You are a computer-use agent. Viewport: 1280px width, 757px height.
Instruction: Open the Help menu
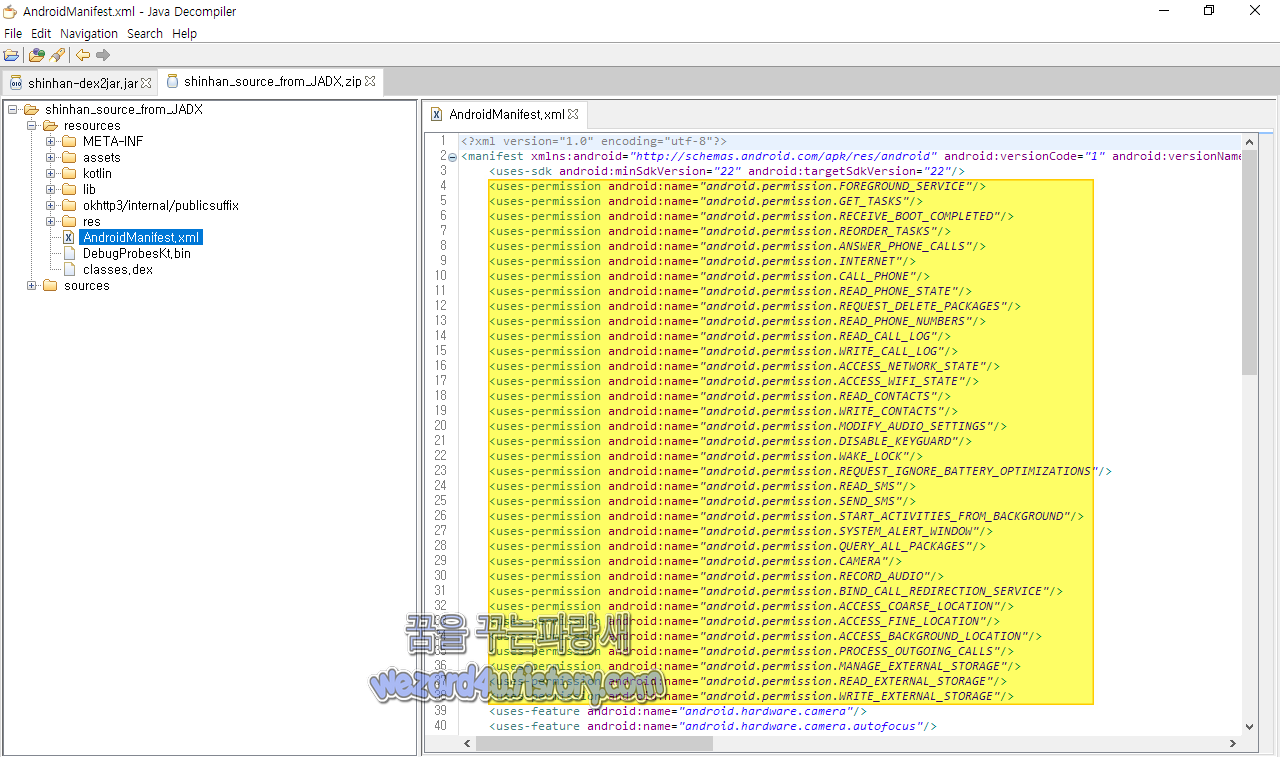coord(185,33)
